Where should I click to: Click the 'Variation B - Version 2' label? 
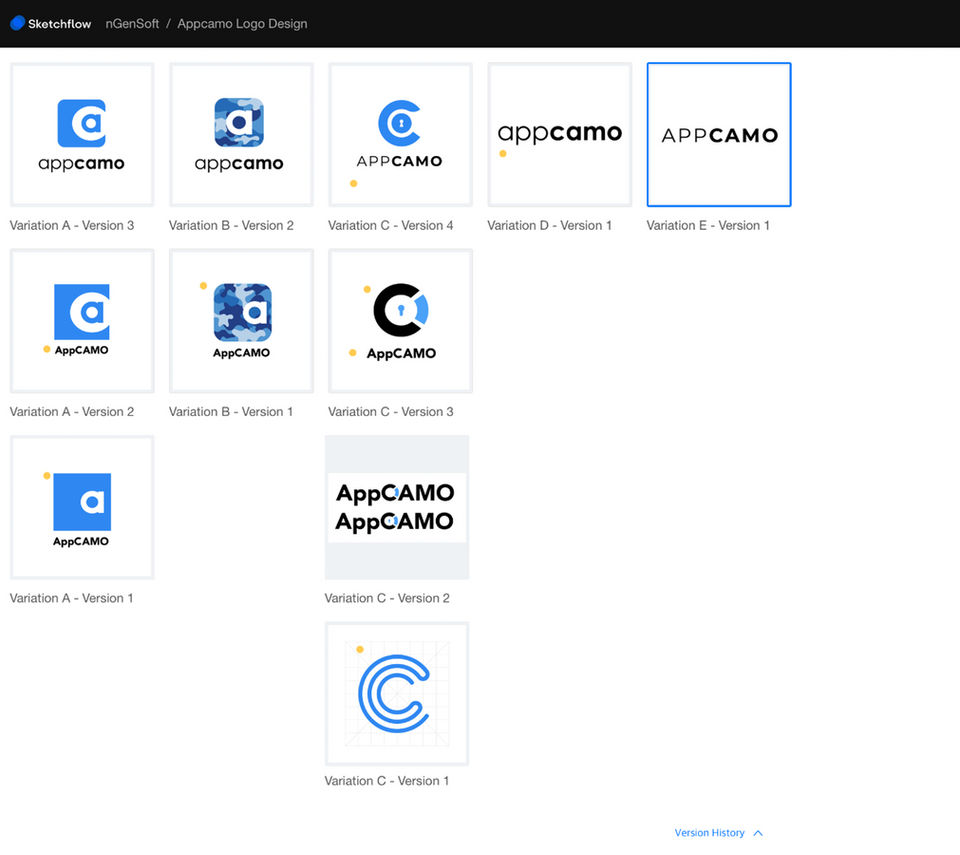point(231,225)
